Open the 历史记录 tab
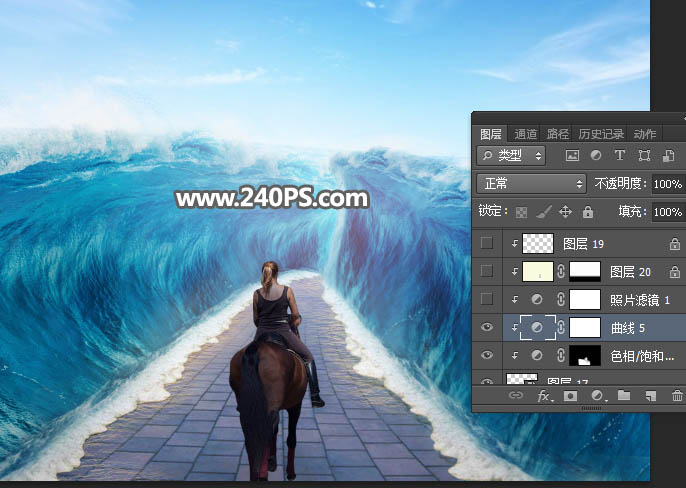686x488 pixels. pos(601,134)
